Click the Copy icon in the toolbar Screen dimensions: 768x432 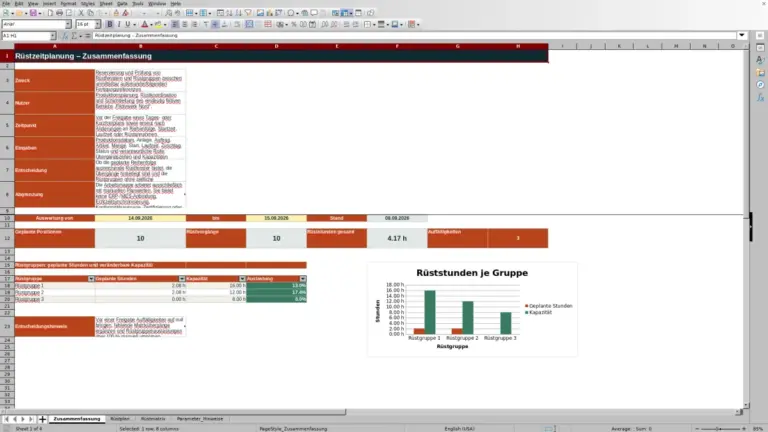90,13
